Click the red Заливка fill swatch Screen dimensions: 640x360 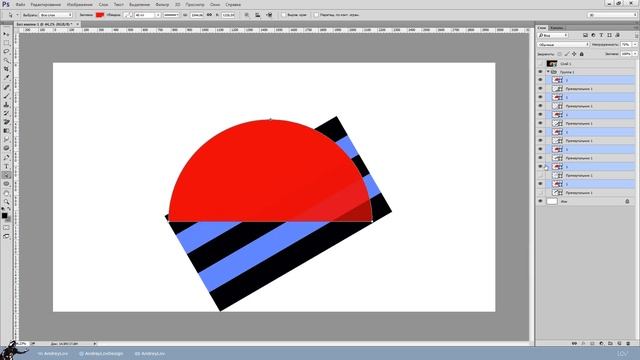coord(100,15)
